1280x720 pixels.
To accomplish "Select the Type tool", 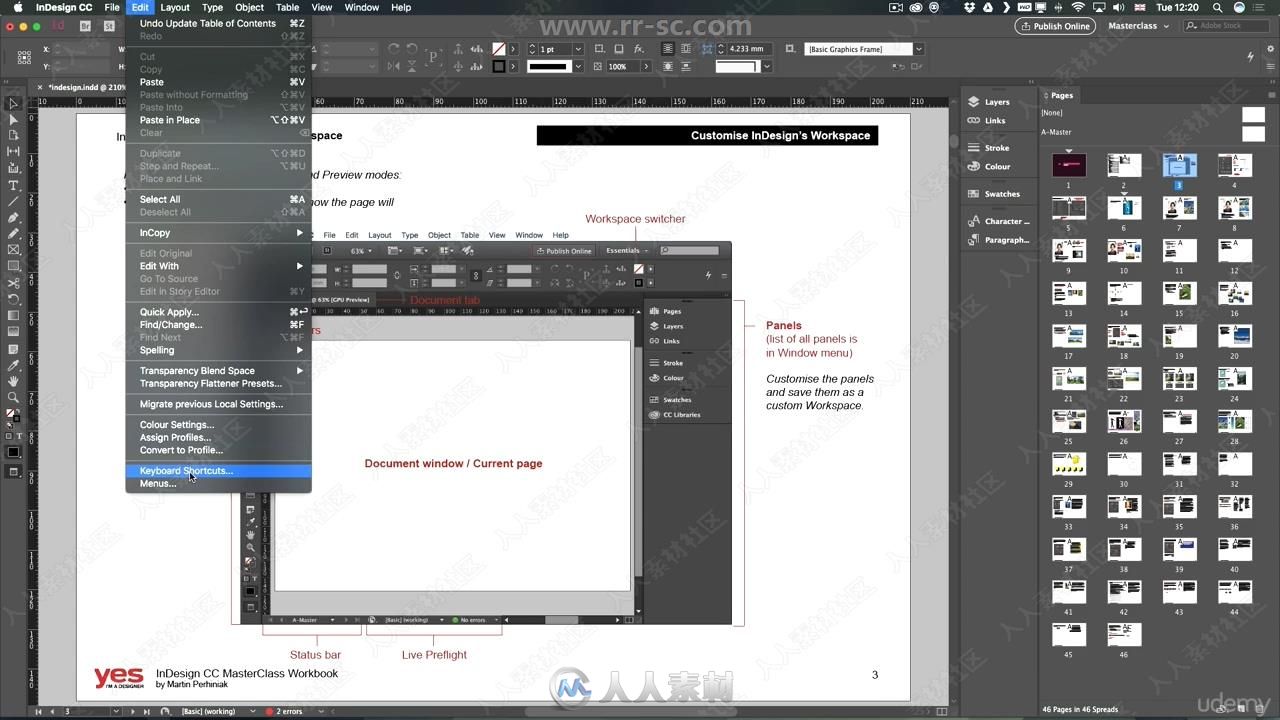I will pos(13,185).
